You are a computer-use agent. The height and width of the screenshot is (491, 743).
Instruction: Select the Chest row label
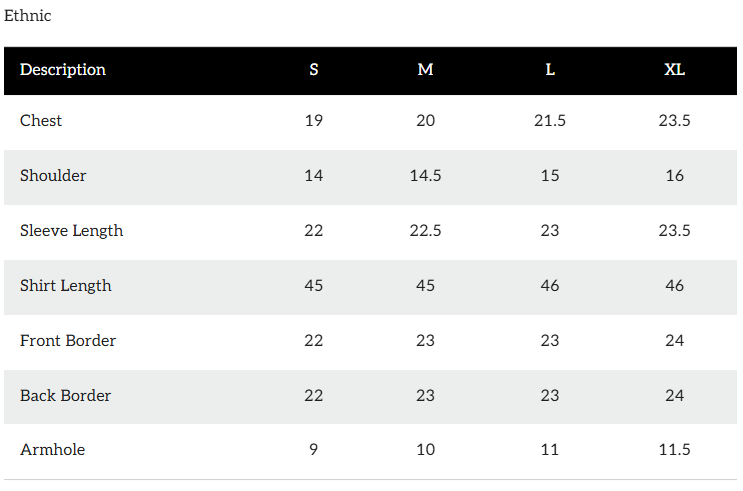tap(41, 121)
